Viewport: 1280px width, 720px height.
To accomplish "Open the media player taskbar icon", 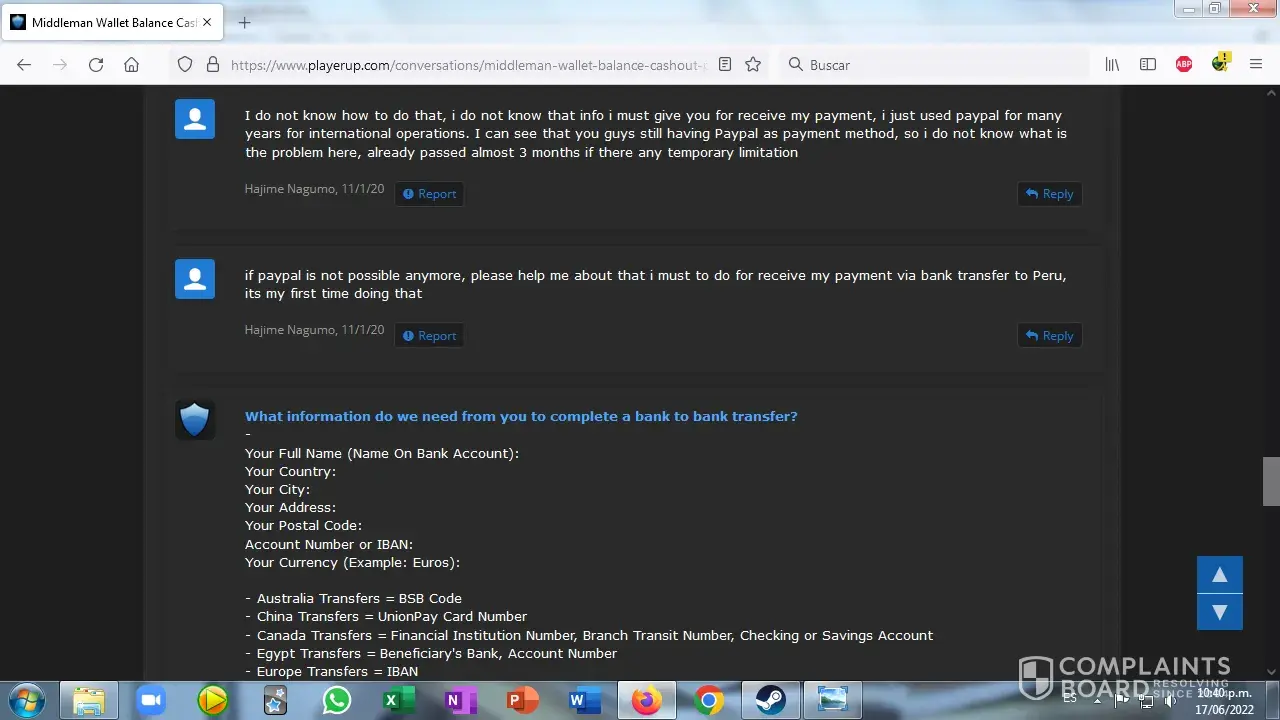I will click(212, 700).
